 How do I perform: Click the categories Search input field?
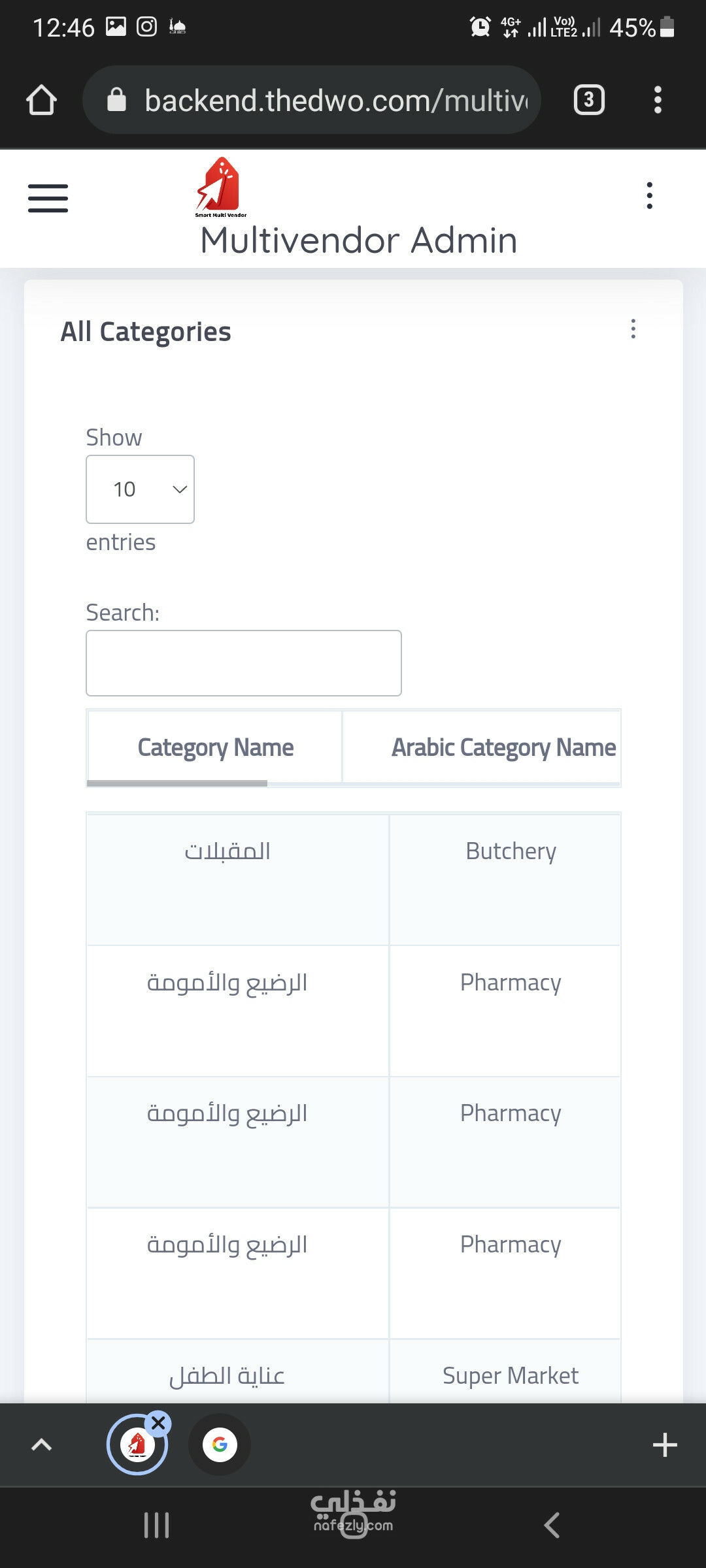click(244, 663)
